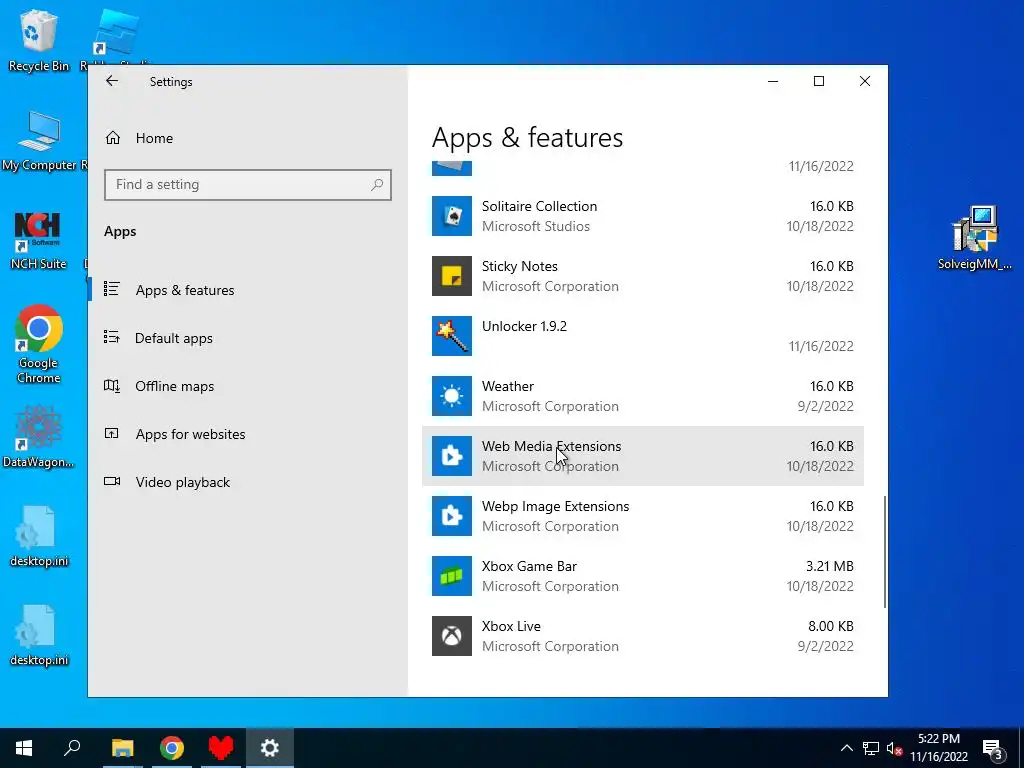Viewport: 1024px width, 768px height.
Task: Show hidden tray icons chevron
Action: [x=846, y=748]
